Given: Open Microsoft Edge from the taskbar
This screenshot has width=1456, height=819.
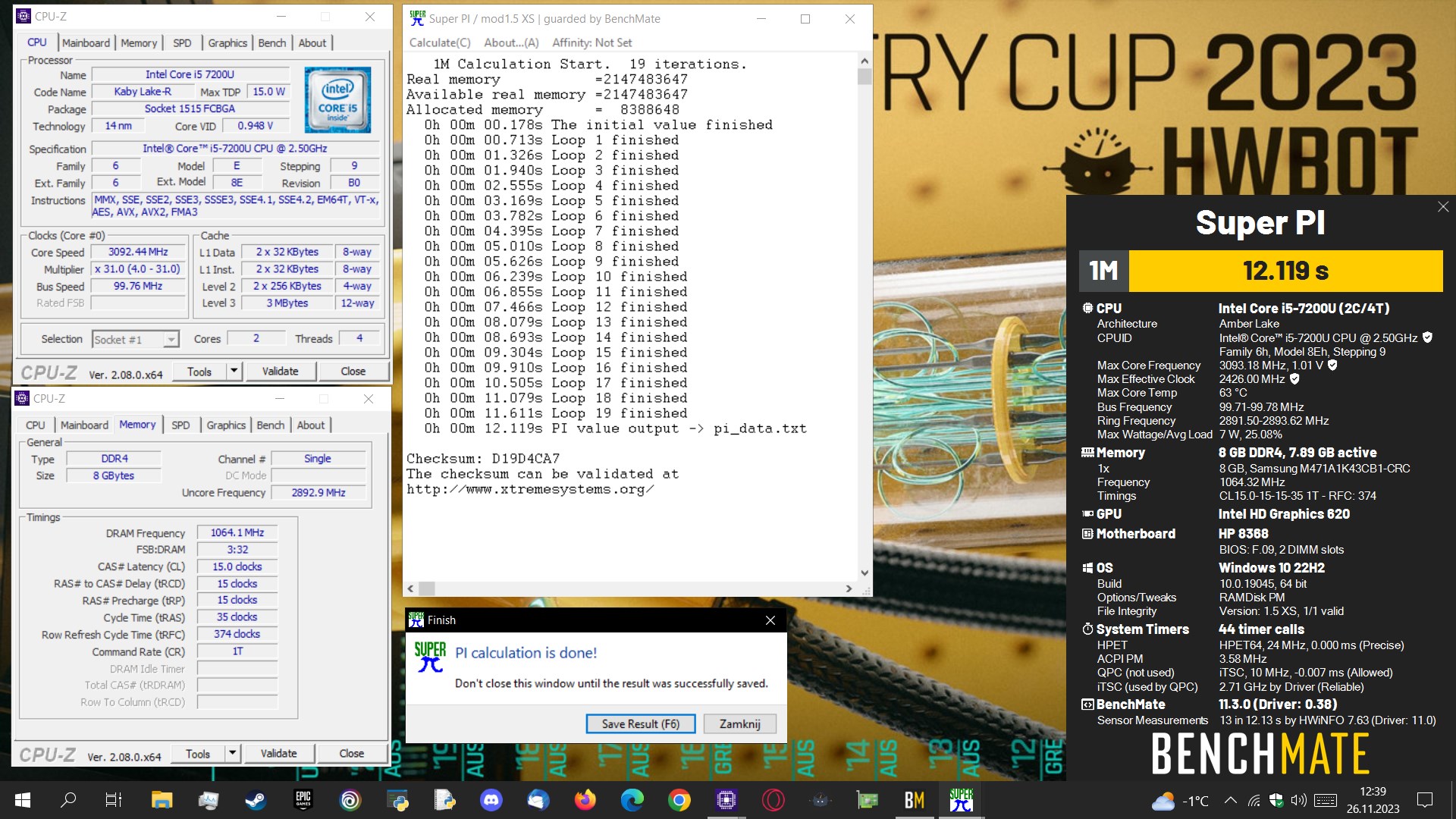Looking at the screenshot, I should 632,800.
